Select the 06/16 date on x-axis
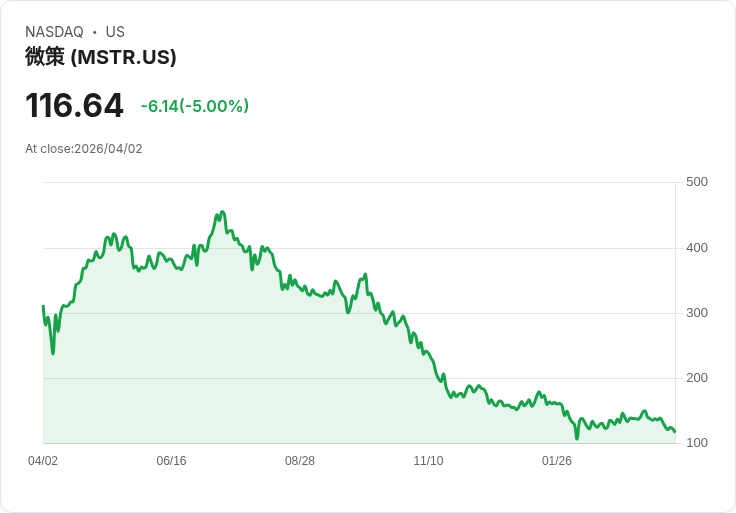Viewport: 736px width, 513px height. 171,461
